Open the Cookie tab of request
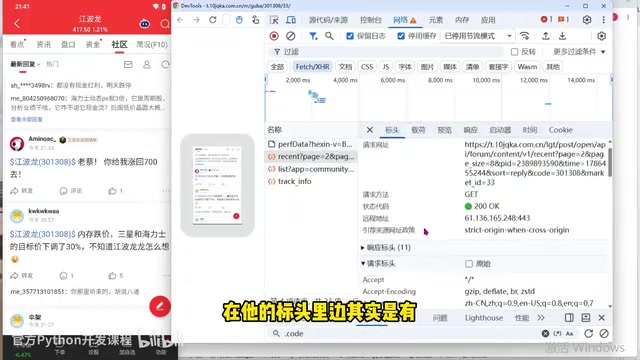This screenshot has width=640, height=360. click(560, 130)
